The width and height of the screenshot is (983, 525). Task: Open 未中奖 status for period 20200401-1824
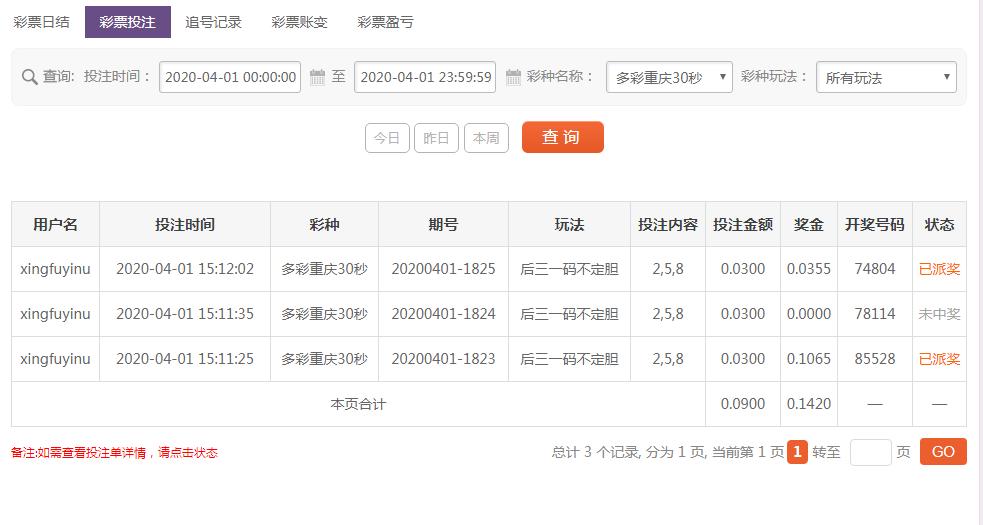pyautogui.click(x=939, y=314)
